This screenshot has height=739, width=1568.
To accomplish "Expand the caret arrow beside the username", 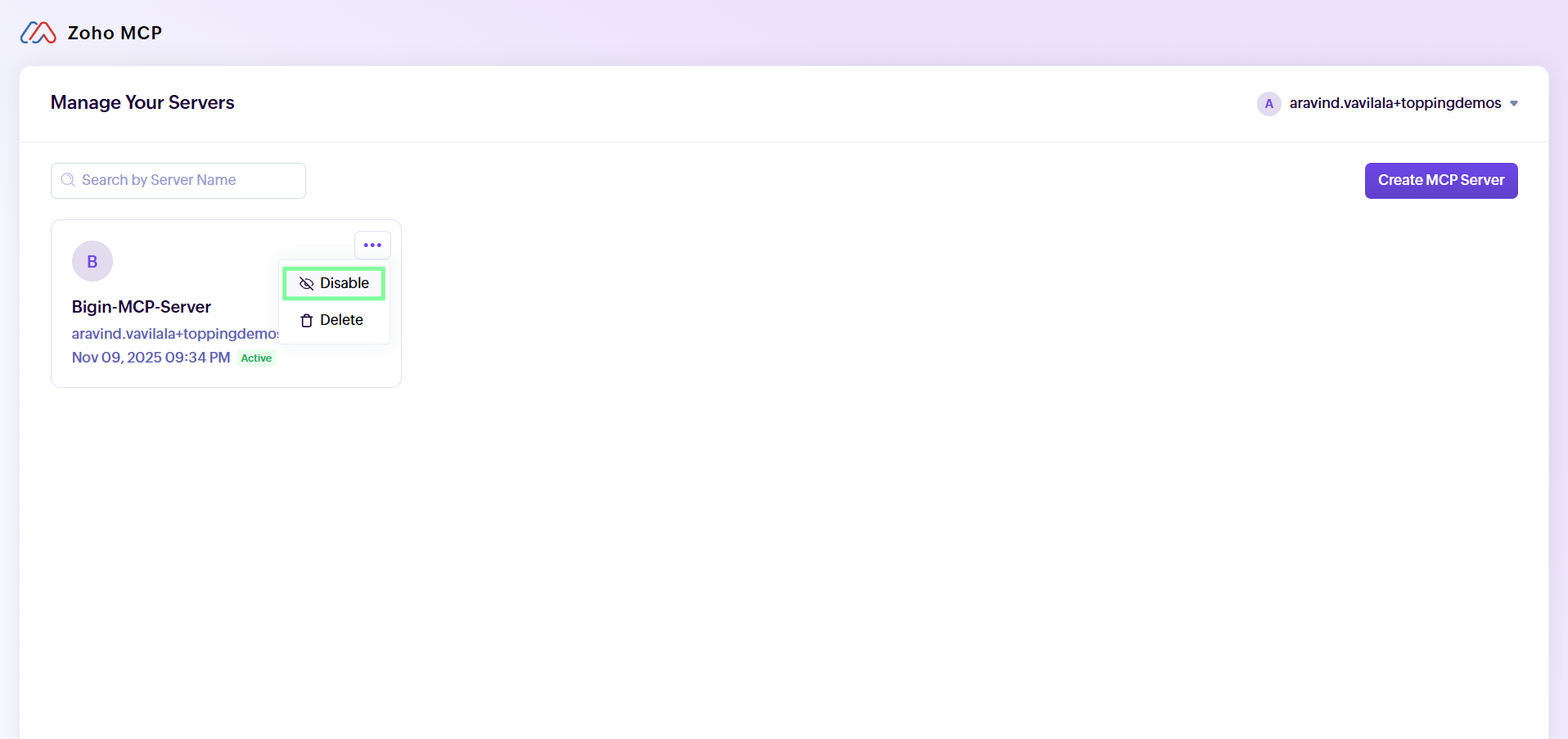I will click(1514, 104).
